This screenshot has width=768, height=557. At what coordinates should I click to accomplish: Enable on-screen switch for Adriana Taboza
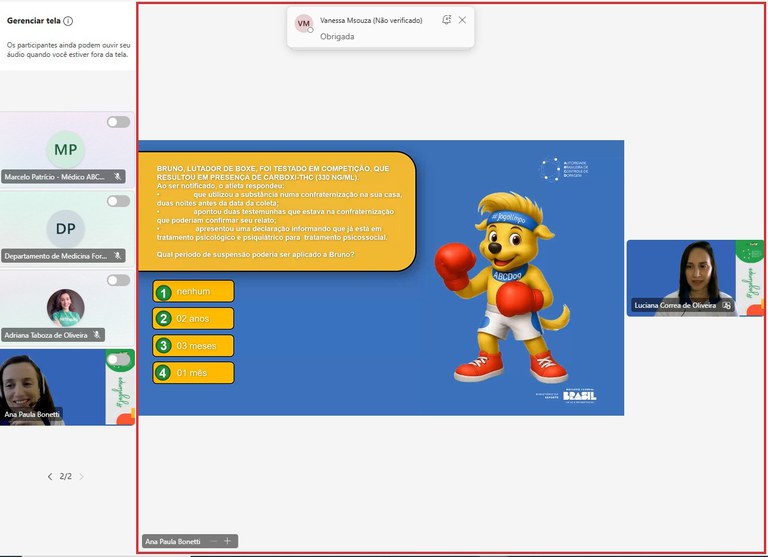(x=118, y=280)
